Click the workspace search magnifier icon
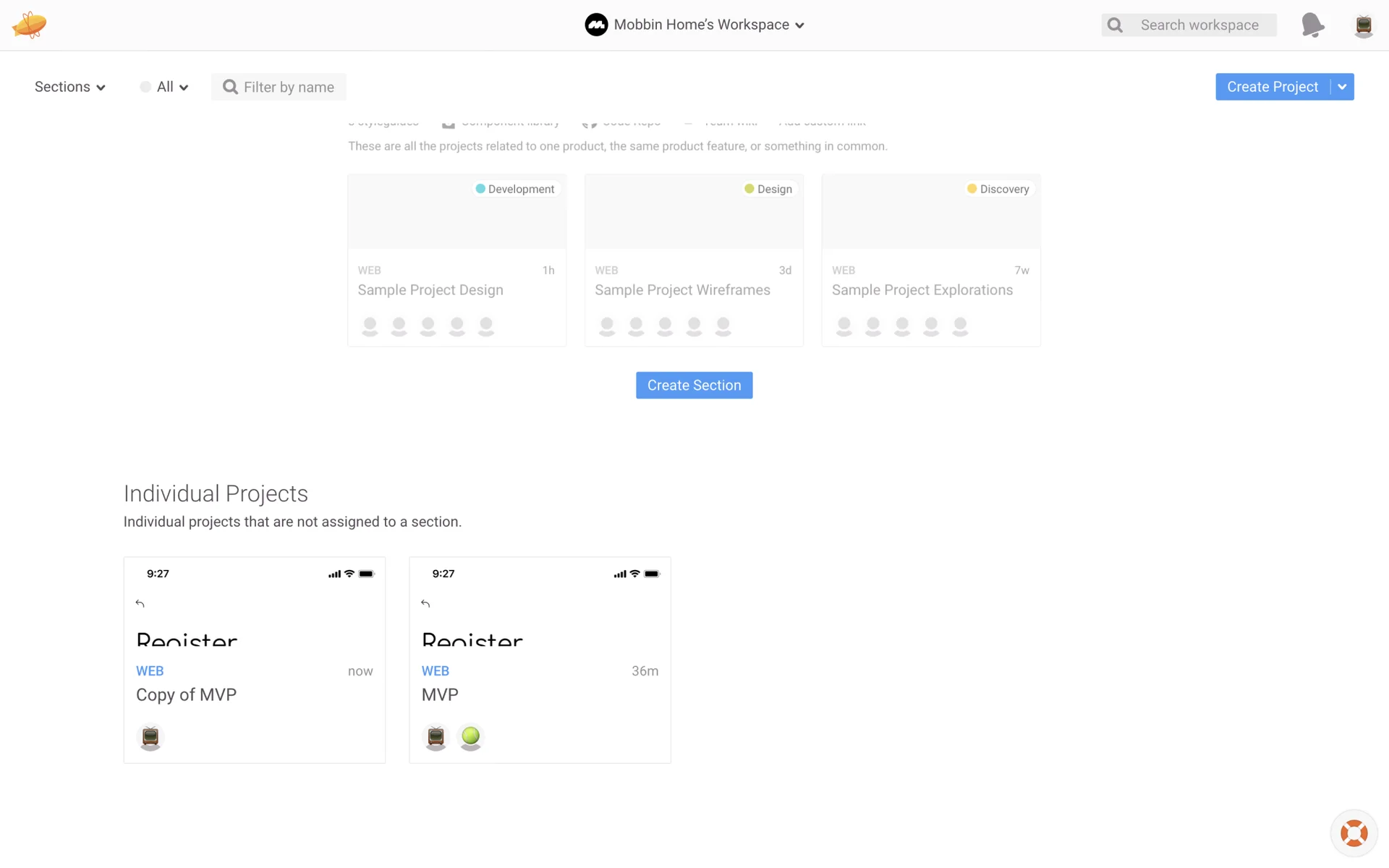This screenshot has width=1389, height=868. tap(1116, 25)
